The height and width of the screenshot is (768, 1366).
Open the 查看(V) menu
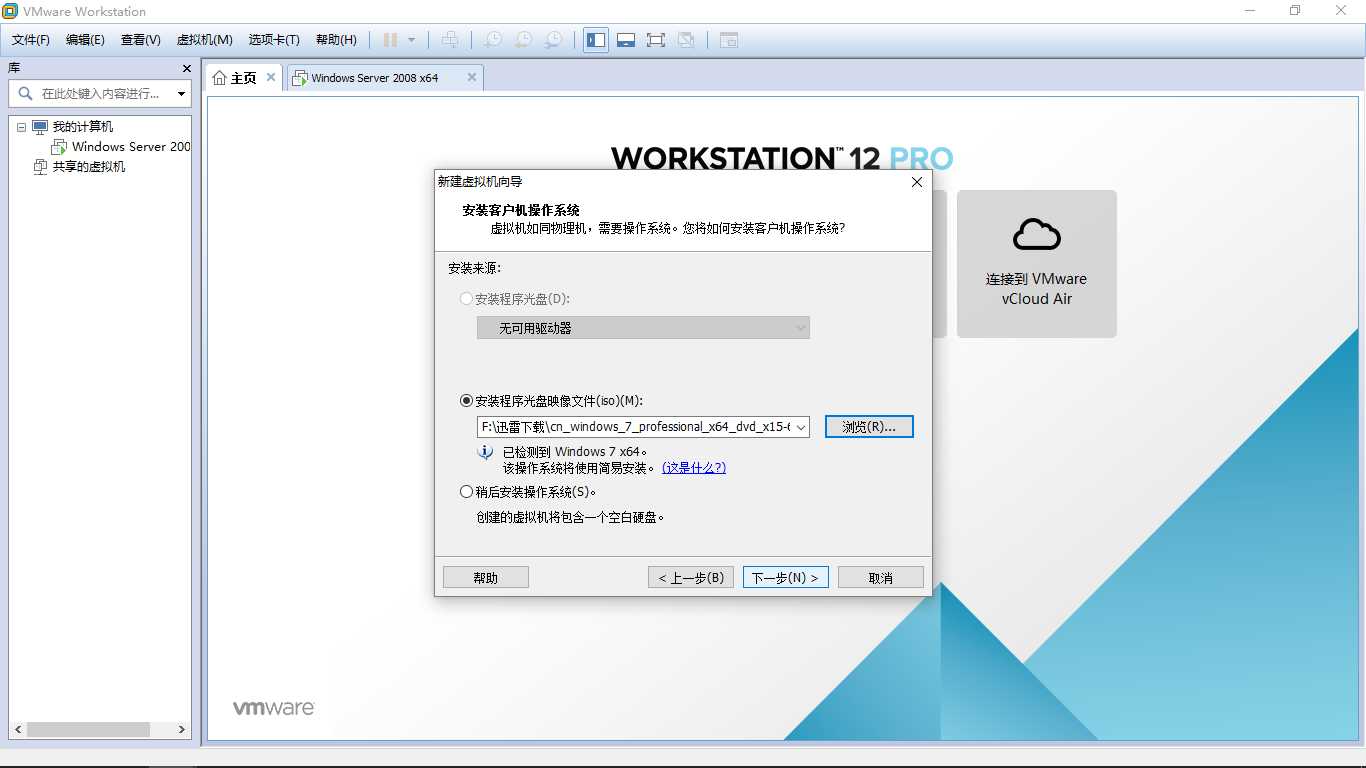140,40
